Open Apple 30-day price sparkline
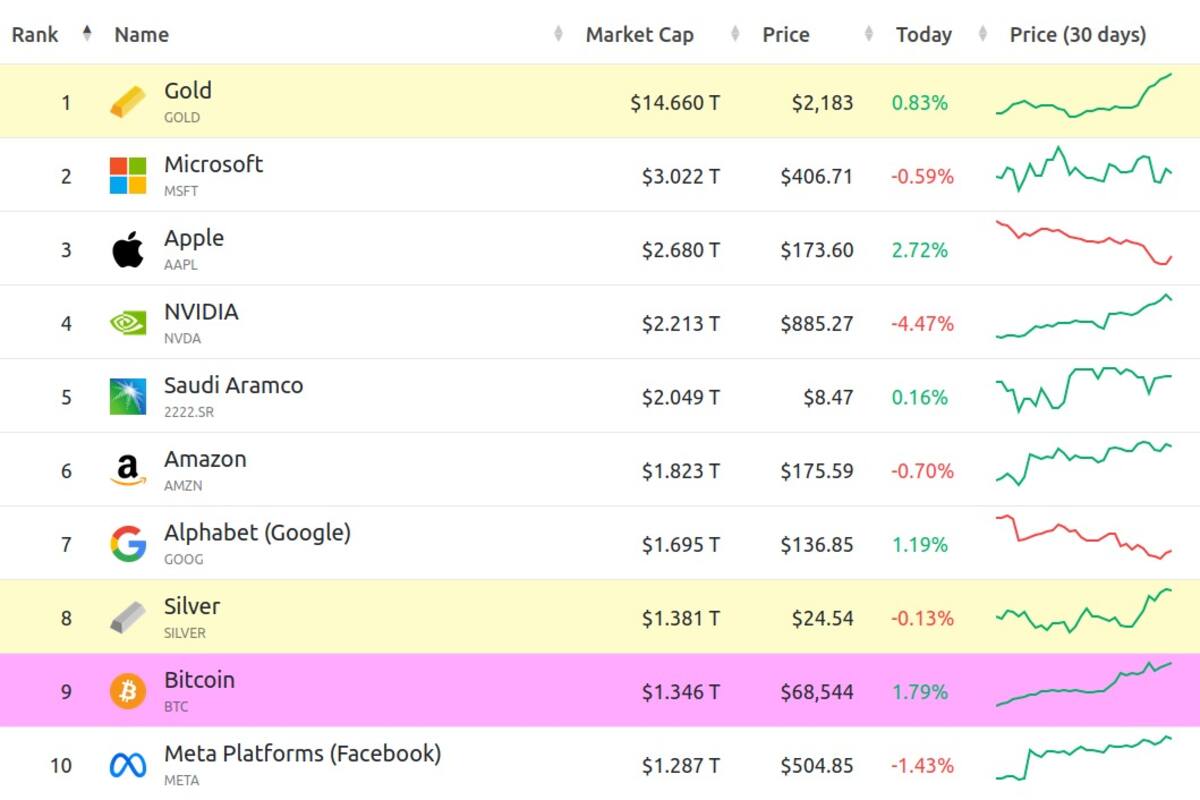The width and height of the screenshot is (1200, 800). pyautogui.click(x=1084, y=242)
